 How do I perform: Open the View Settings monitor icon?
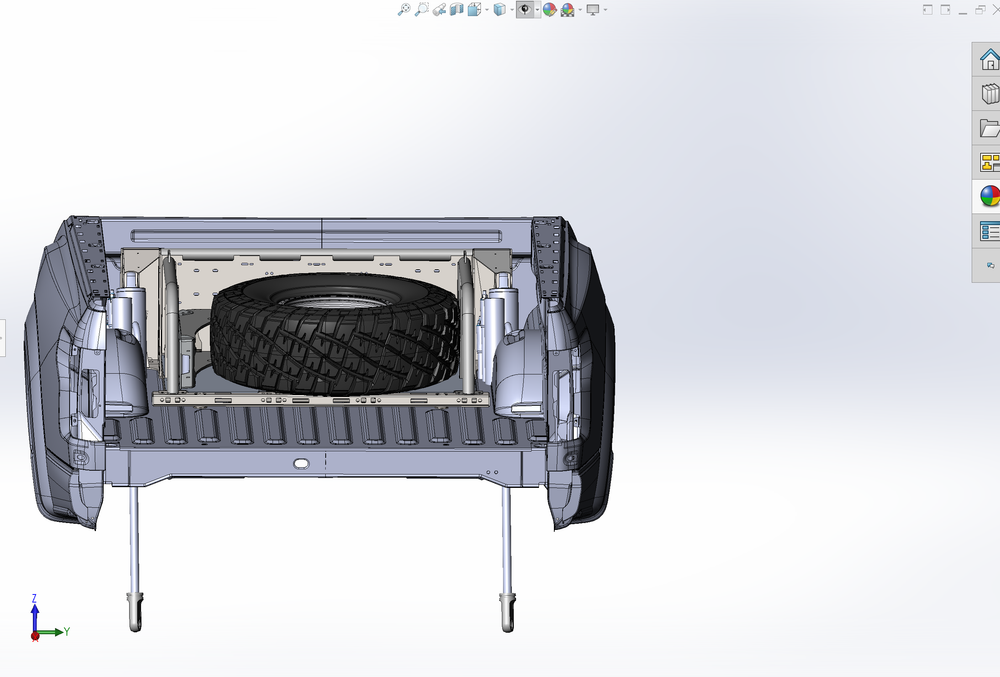pyautogui.click(x=593, y=9)
